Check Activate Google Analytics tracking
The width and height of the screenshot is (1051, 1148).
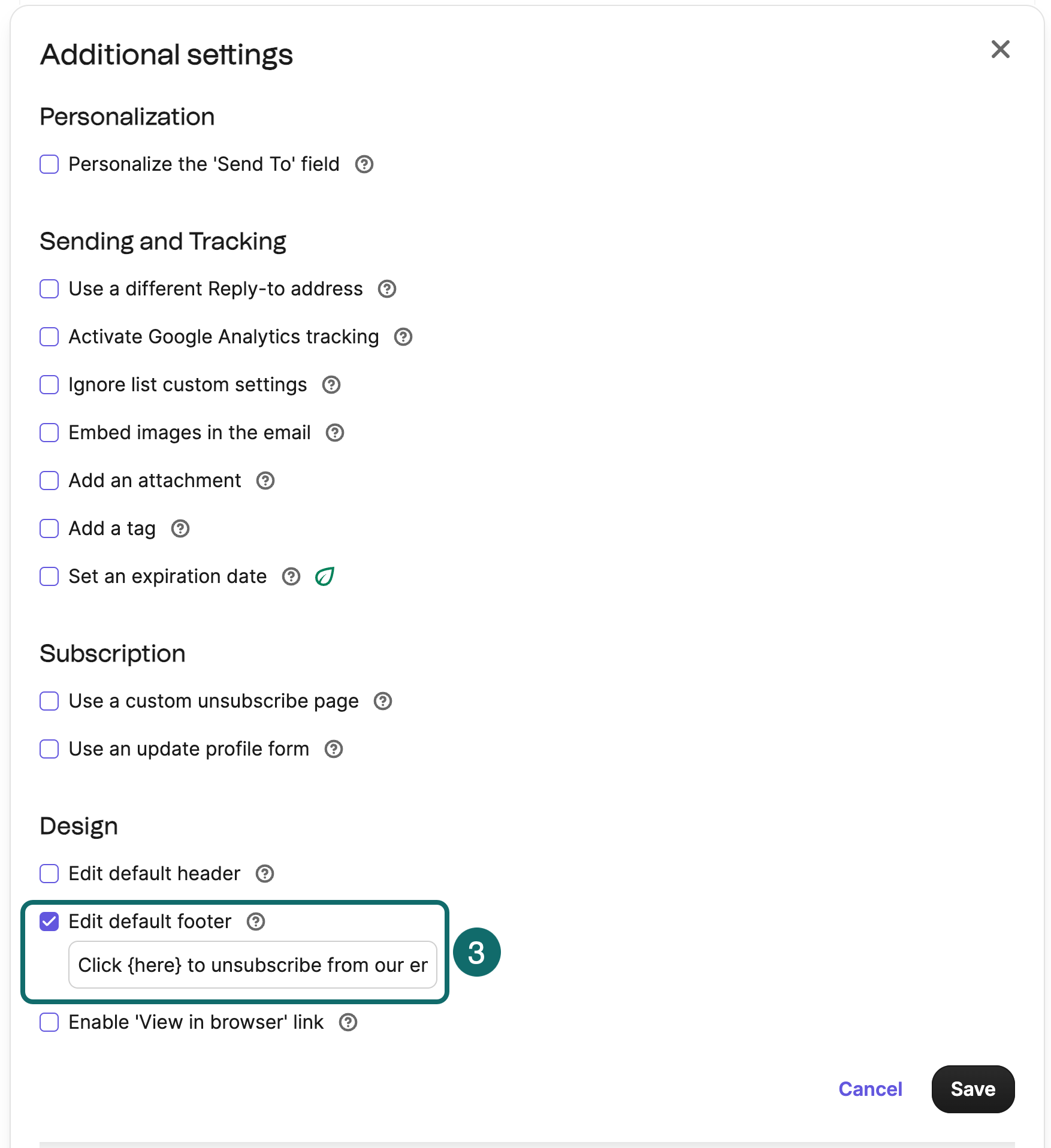pos(49,337)
